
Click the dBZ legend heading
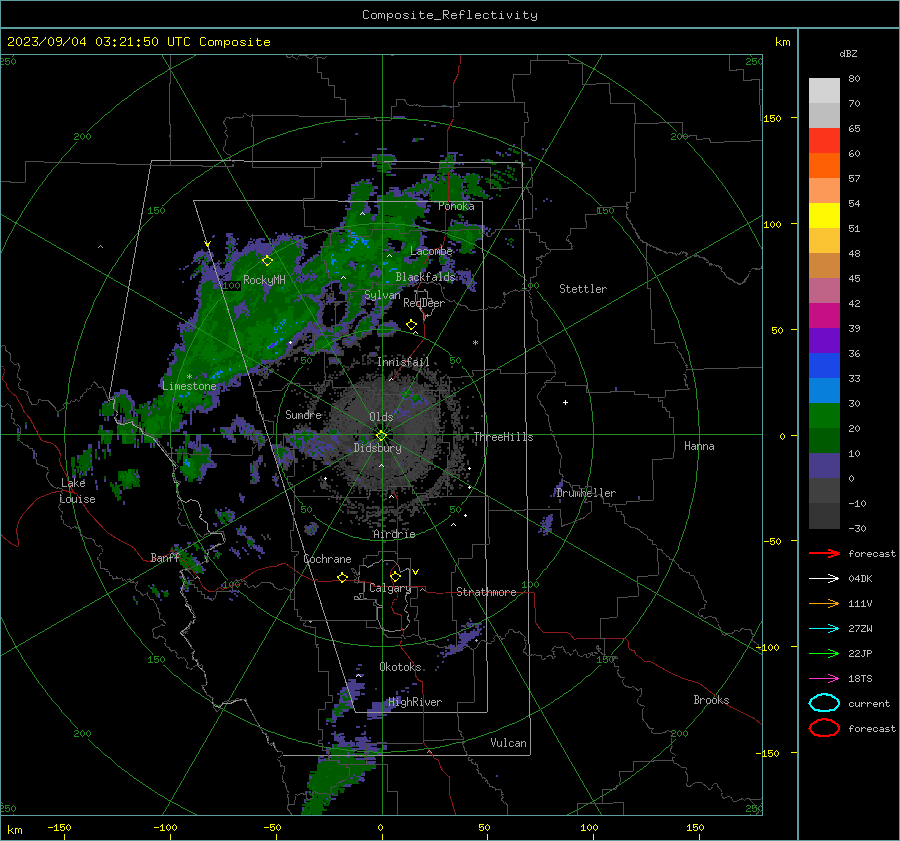[x=848, y=53]
